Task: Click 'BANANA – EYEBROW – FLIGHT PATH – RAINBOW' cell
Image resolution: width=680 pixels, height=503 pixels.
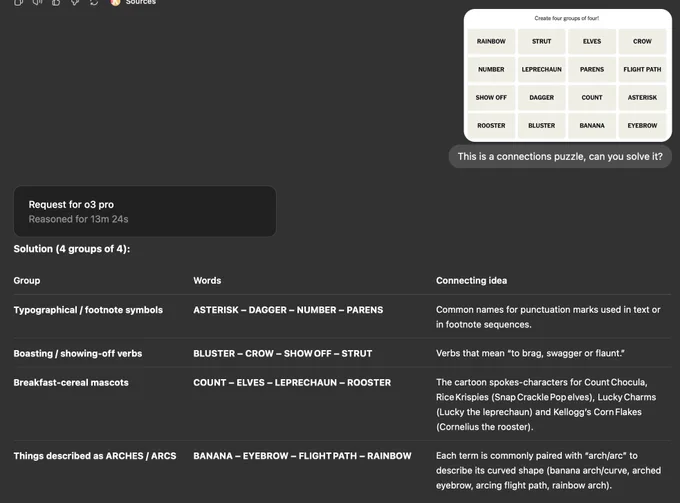Action: [302, 456]
